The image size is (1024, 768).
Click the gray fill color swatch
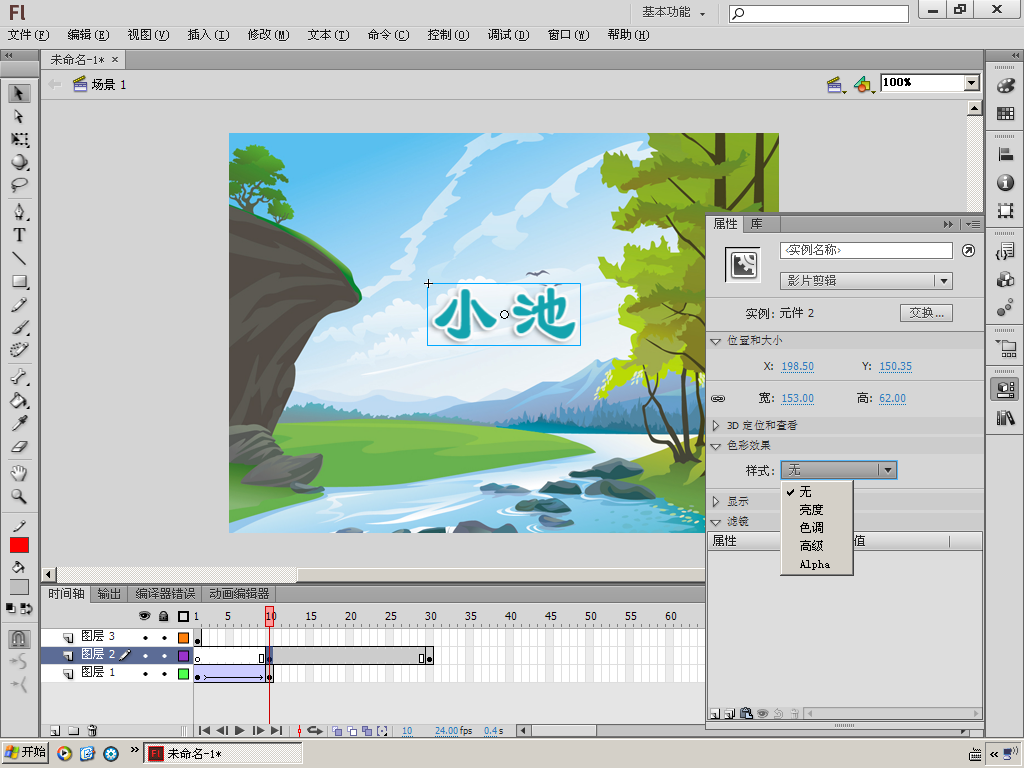click(x=19, y=586)
